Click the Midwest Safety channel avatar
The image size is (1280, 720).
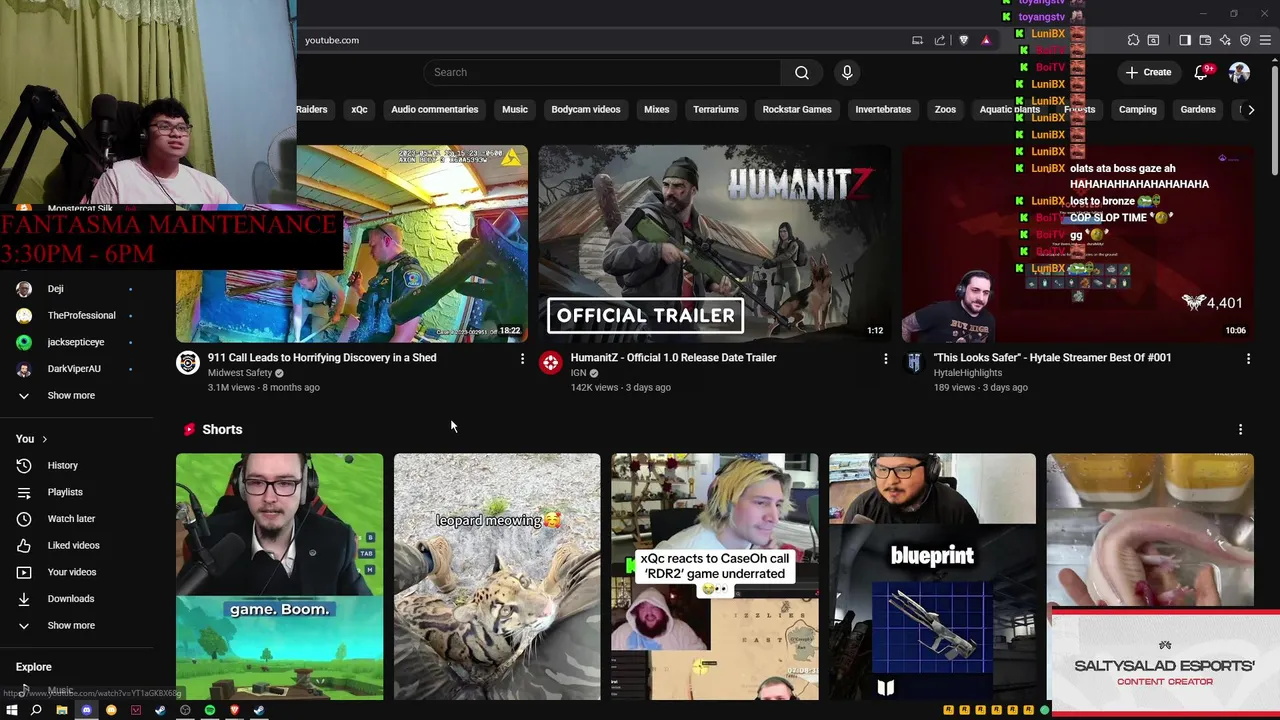click(x=188, y=363)
